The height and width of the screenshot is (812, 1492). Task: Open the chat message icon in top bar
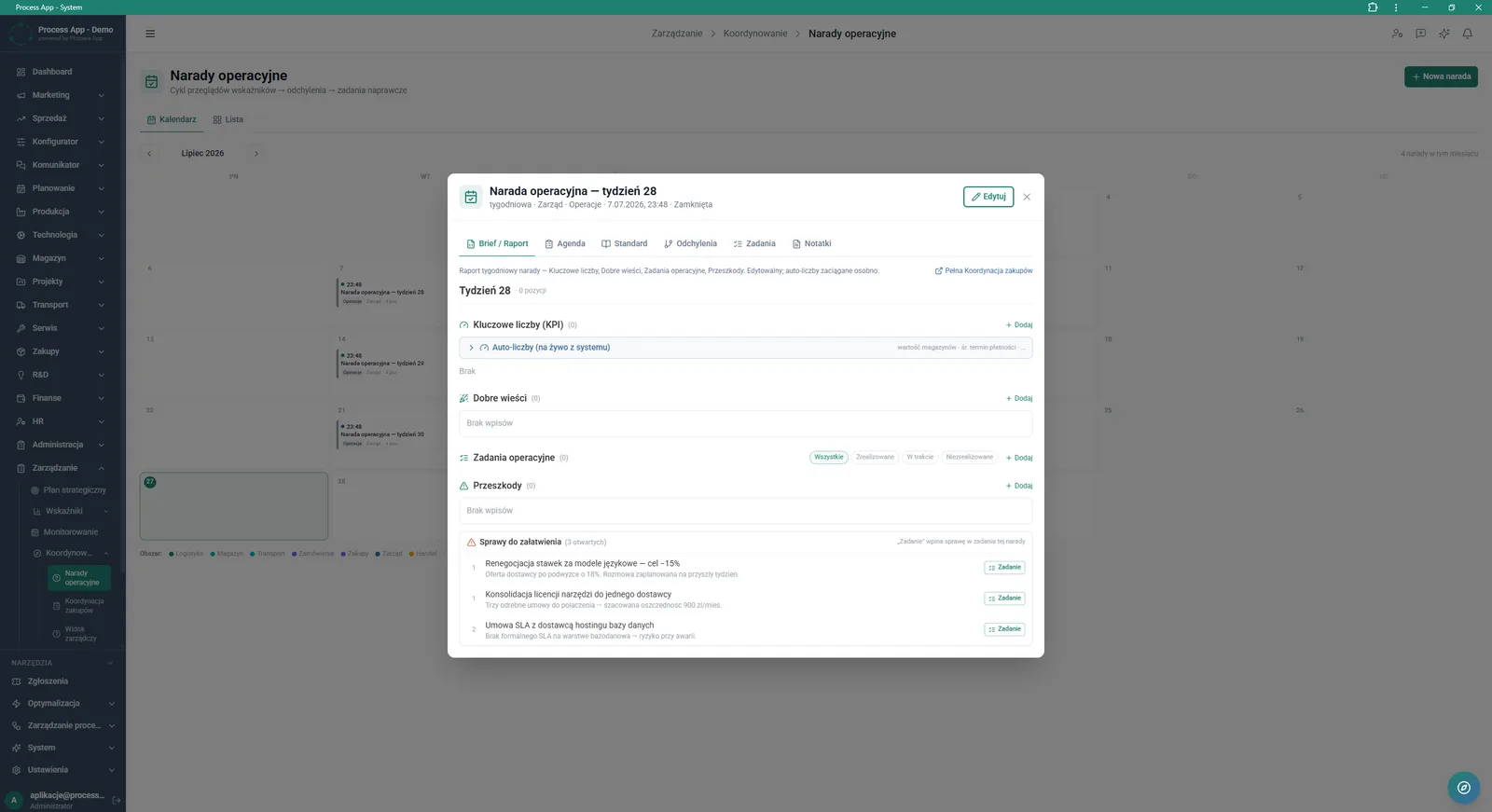(x=1420, y=34)
